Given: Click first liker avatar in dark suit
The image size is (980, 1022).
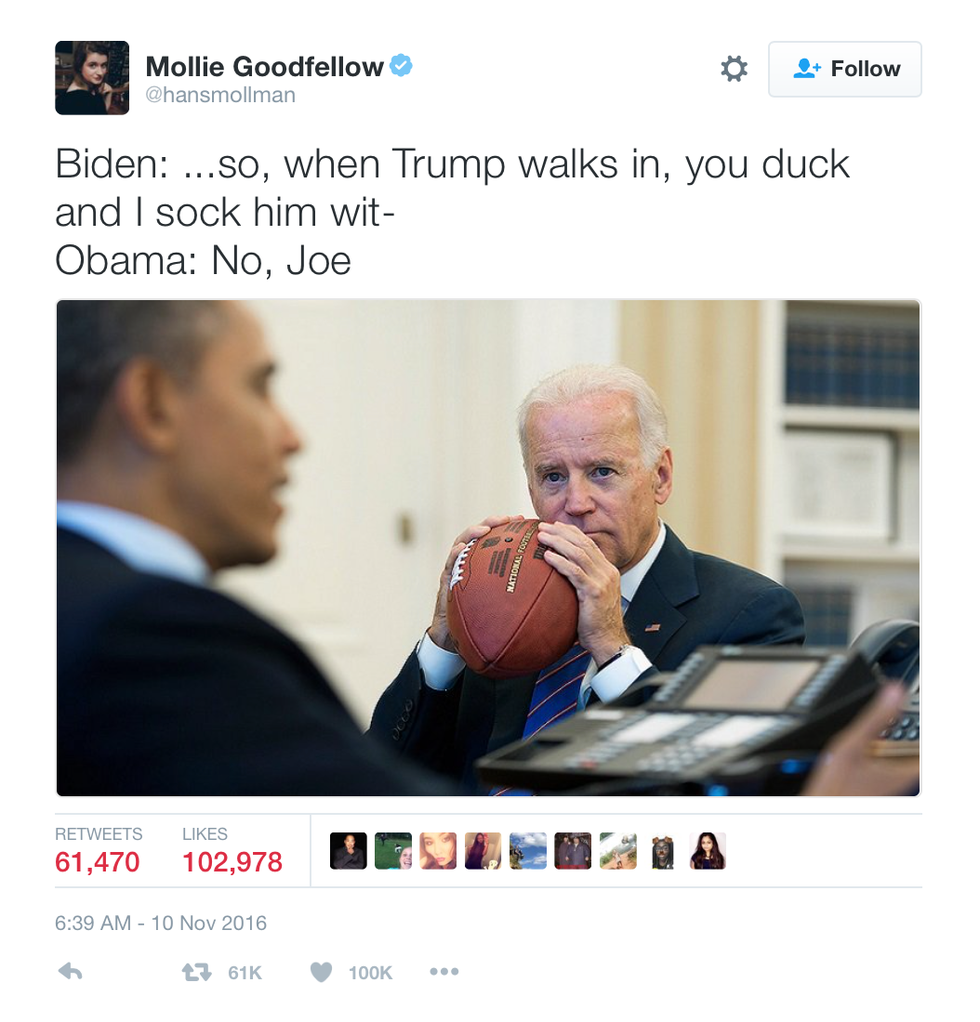Looking at the screenshot, I should click(x=348, y=851).
